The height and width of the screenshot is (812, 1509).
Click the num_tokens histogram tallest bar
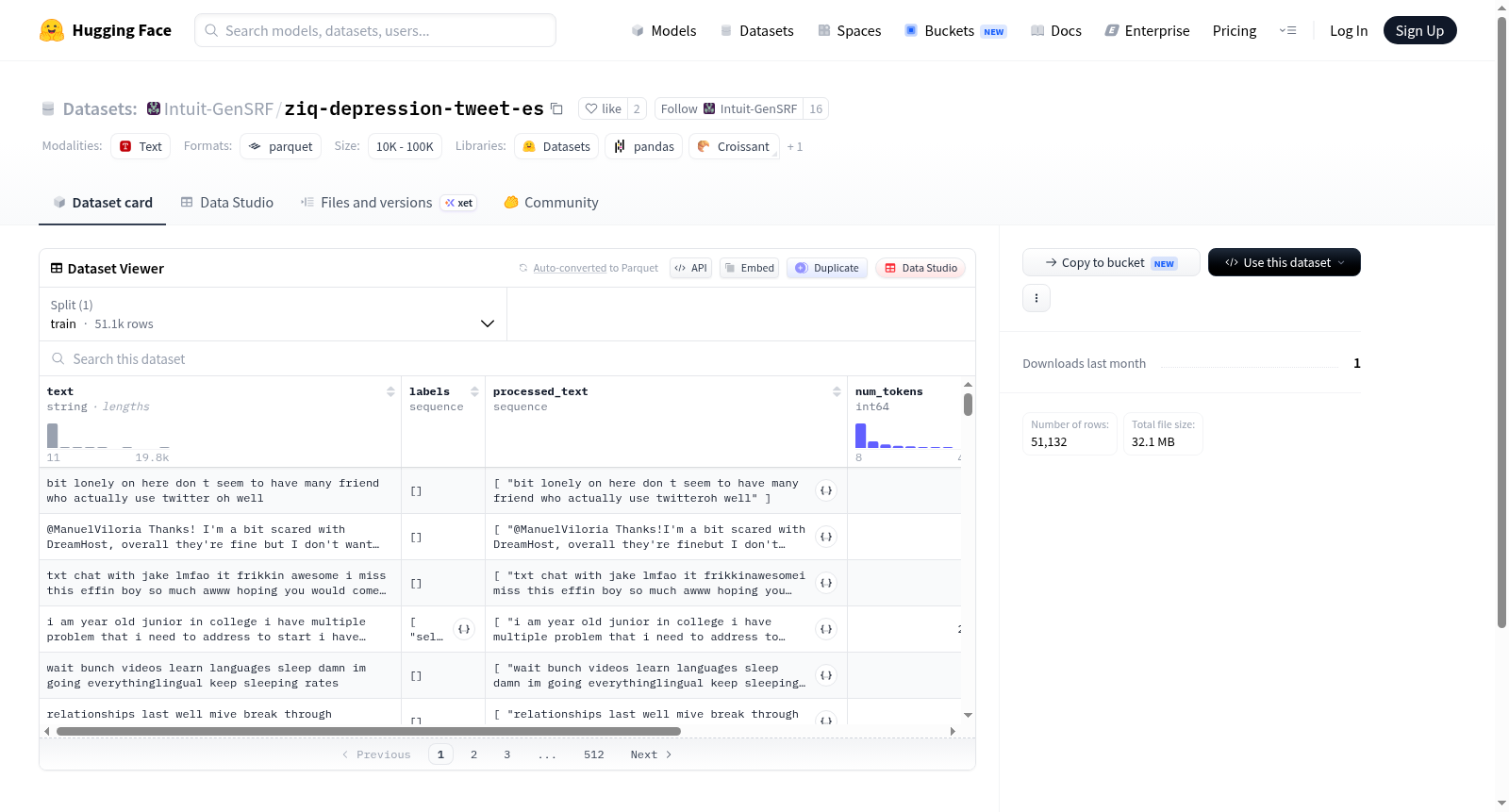(x=860, y=436)
